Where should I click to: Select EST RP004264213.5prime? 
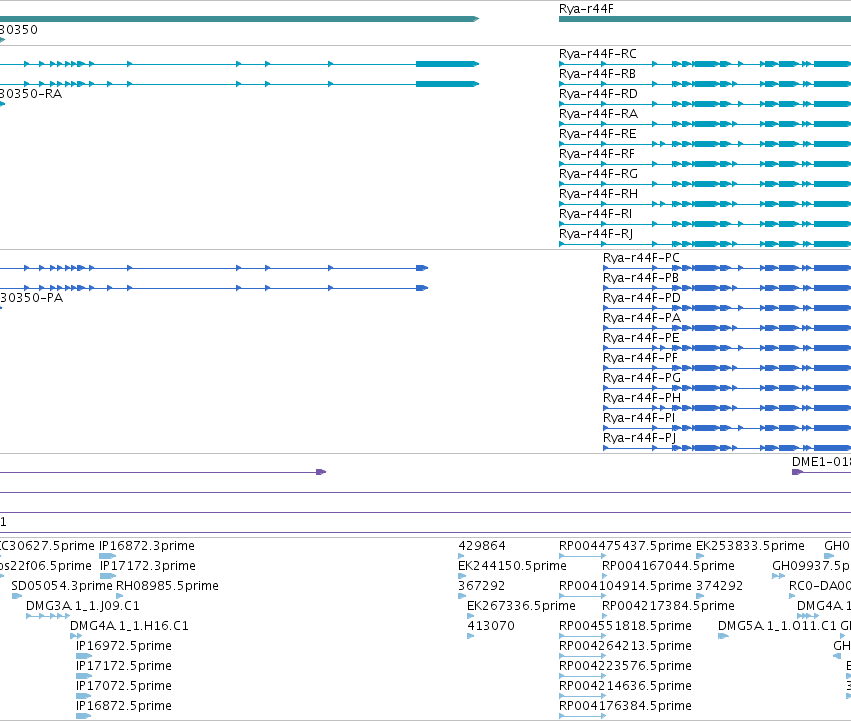625,646
